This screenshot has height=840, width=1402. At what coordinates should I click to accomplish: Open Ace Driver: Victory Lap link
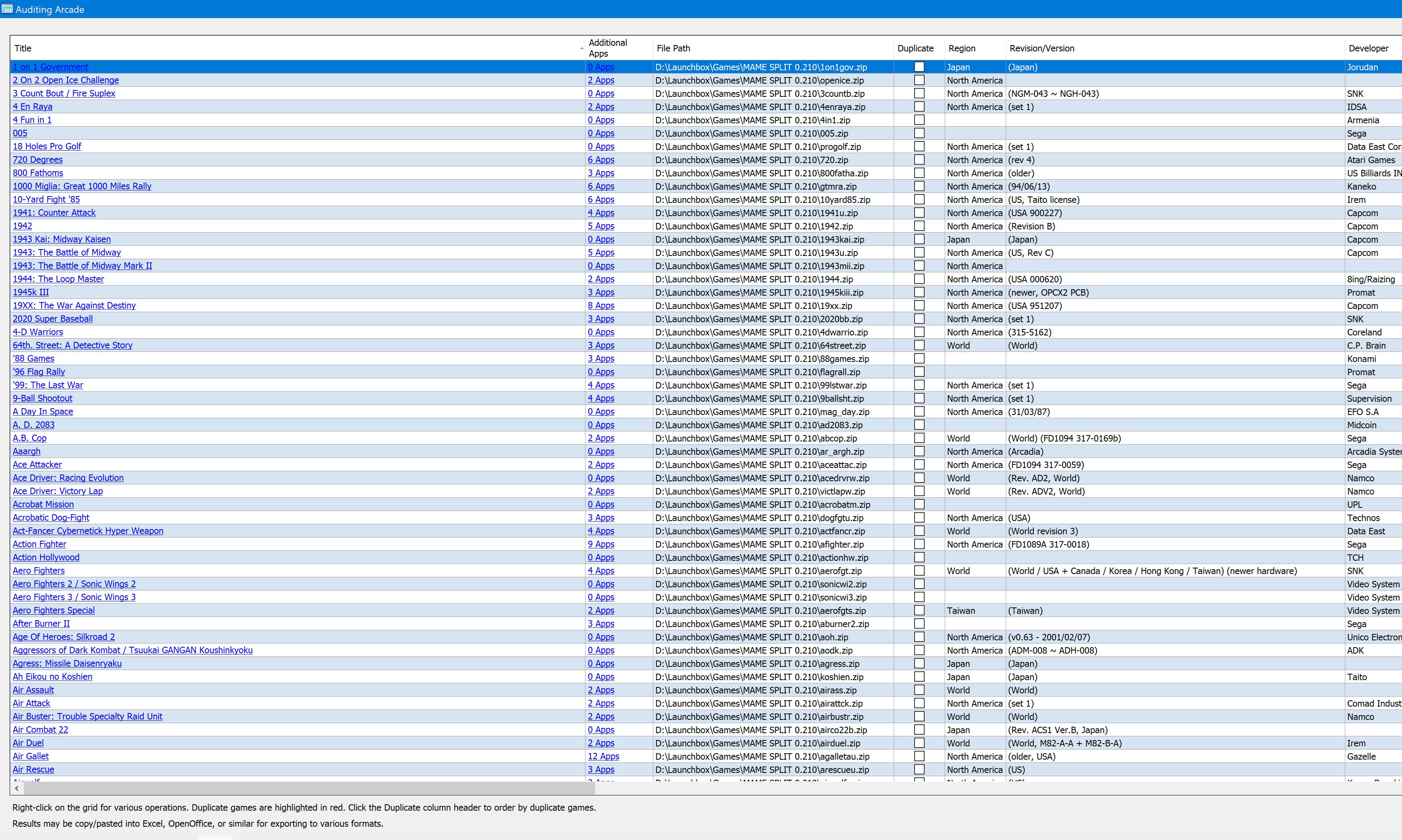[58, 491]
